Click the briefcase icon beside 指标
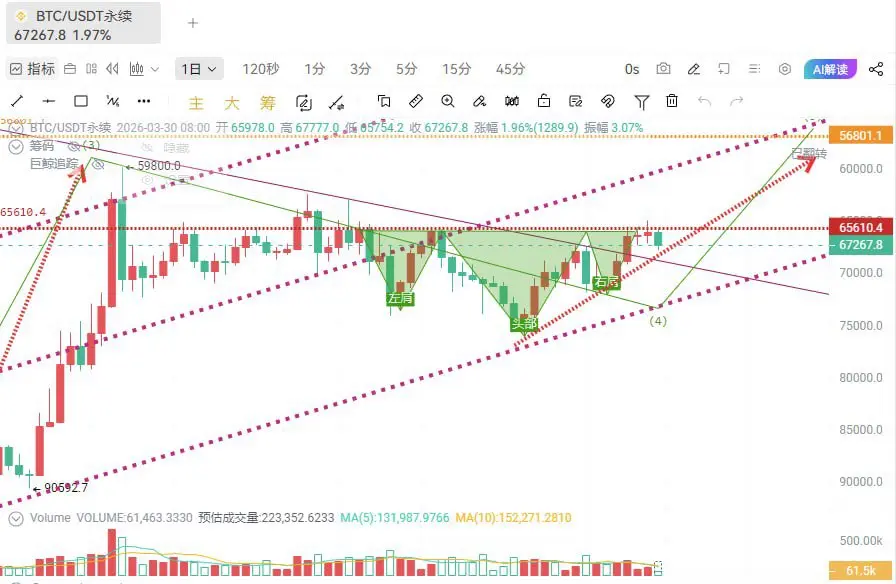 click(x=70, y=69)
